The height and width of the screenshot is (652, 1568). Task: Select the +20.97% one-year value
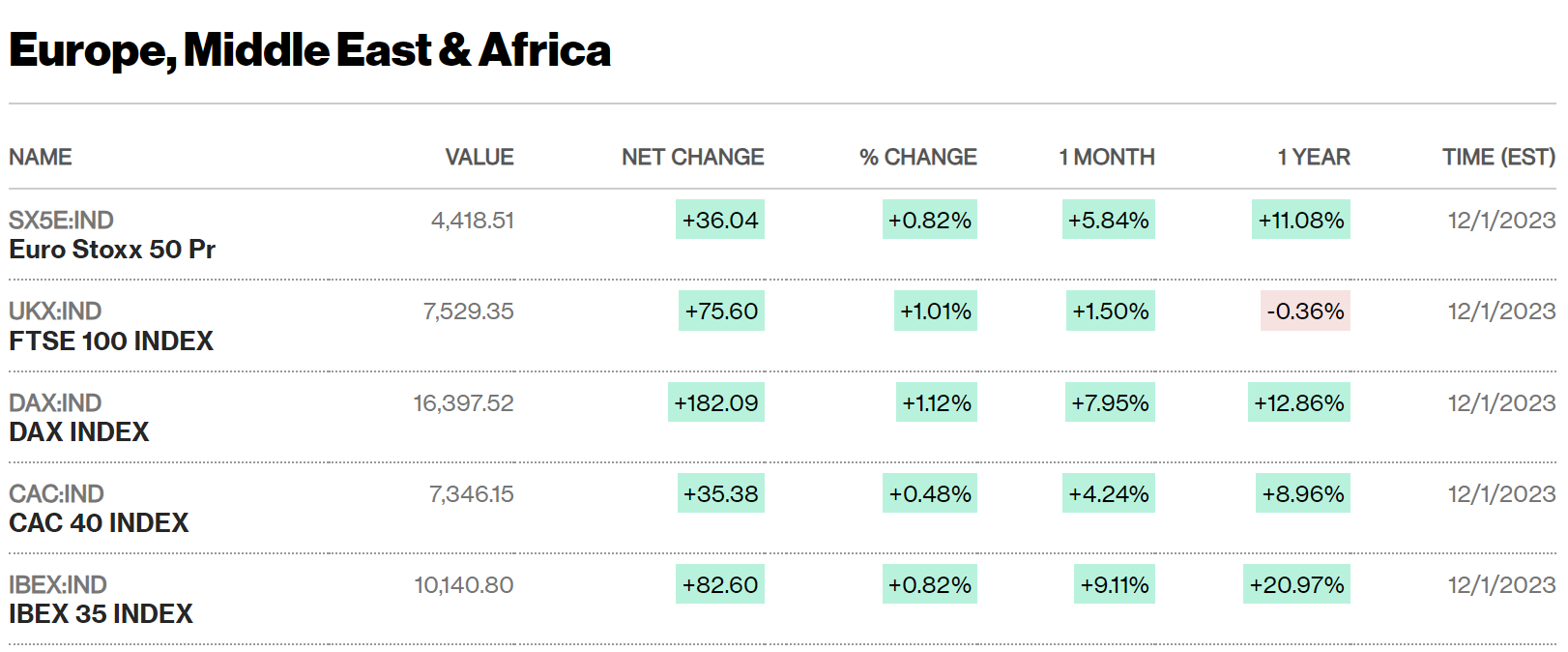coord(1296,584)
